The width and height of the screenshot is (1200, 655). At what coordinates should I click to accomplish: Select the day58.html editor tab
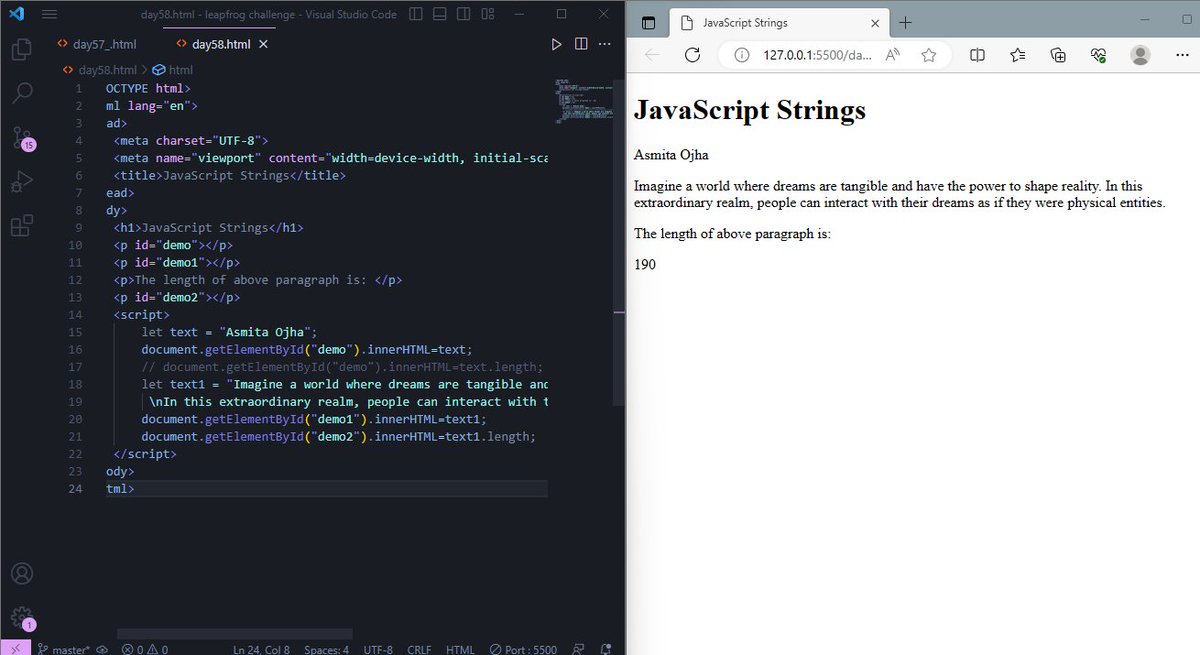[x=220, y=44]
